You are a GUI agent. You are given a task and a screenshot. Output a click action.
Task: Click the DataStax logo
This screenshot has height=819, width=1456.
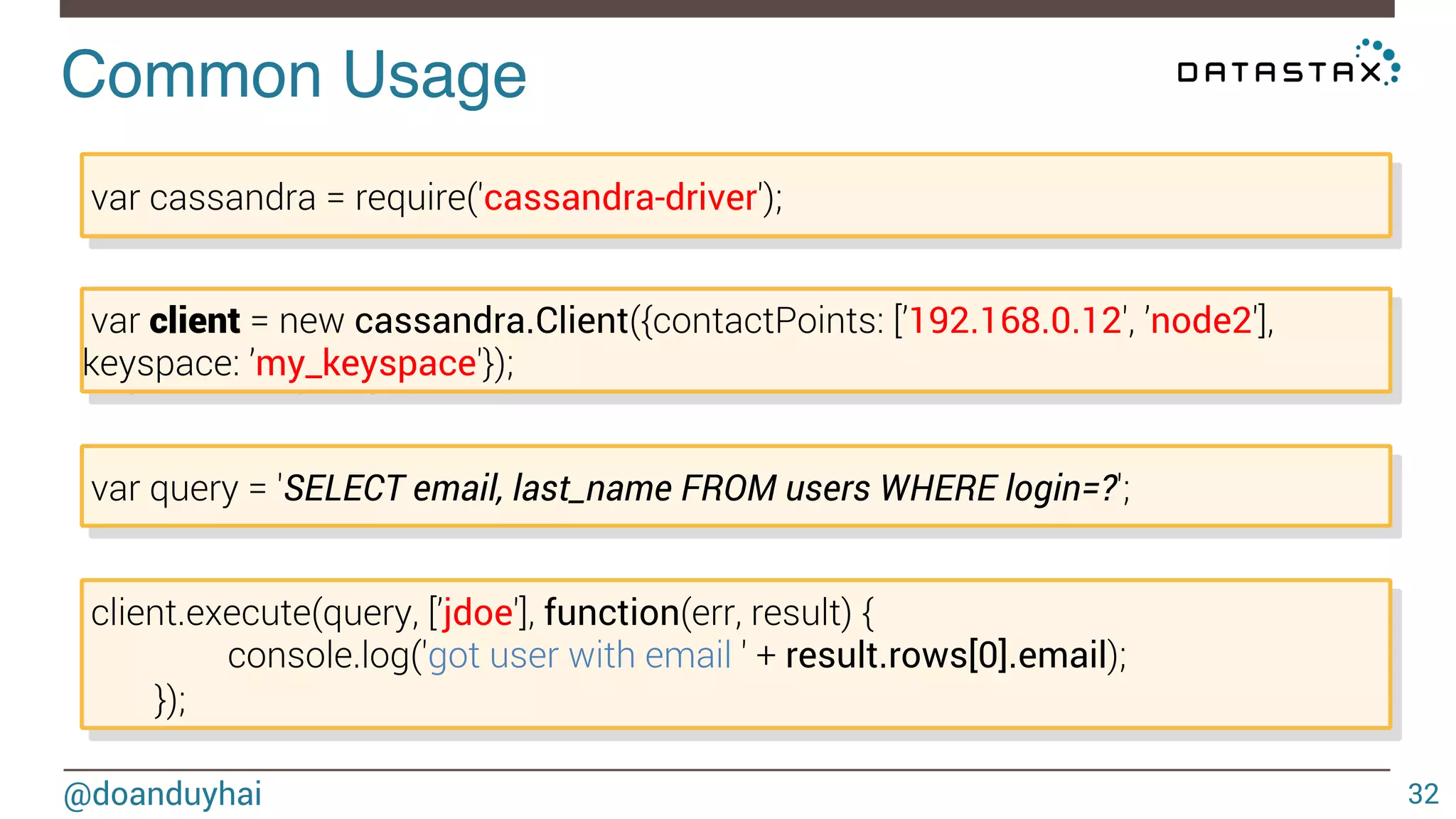[x=1288, y=65]
